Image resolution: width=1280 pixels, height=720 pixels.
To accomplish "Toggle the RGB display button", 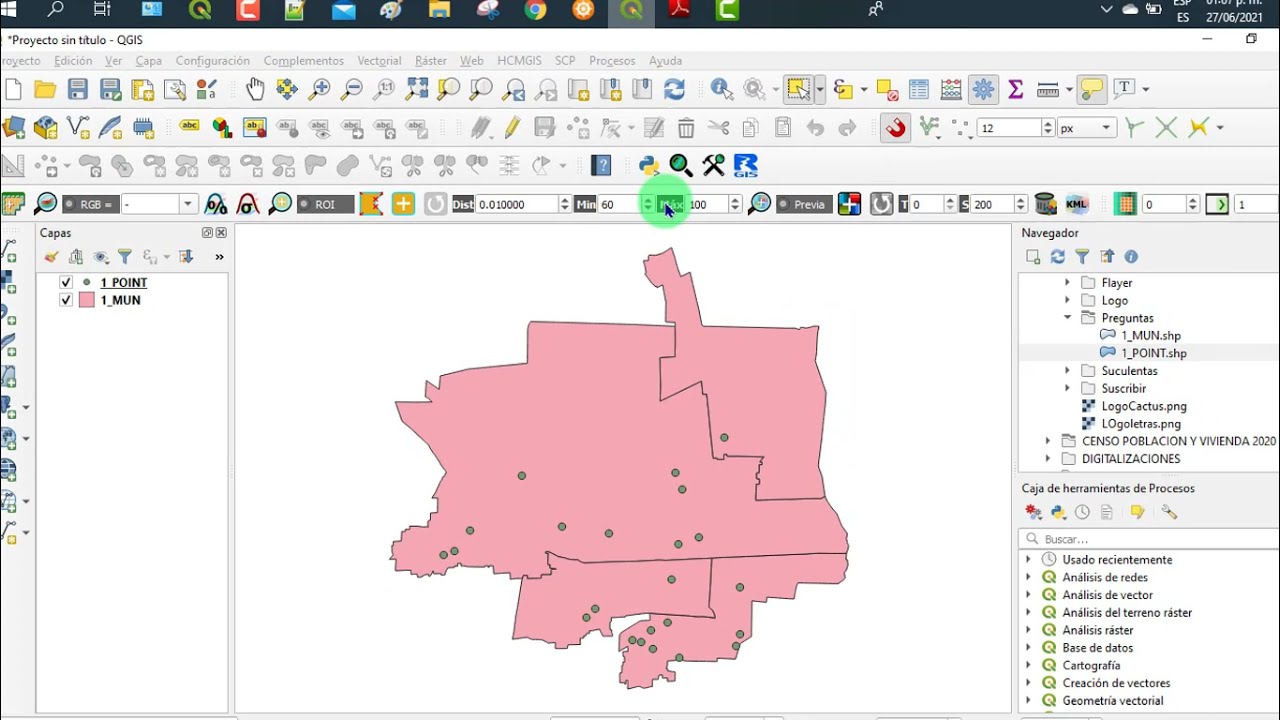I will point(91,204).
